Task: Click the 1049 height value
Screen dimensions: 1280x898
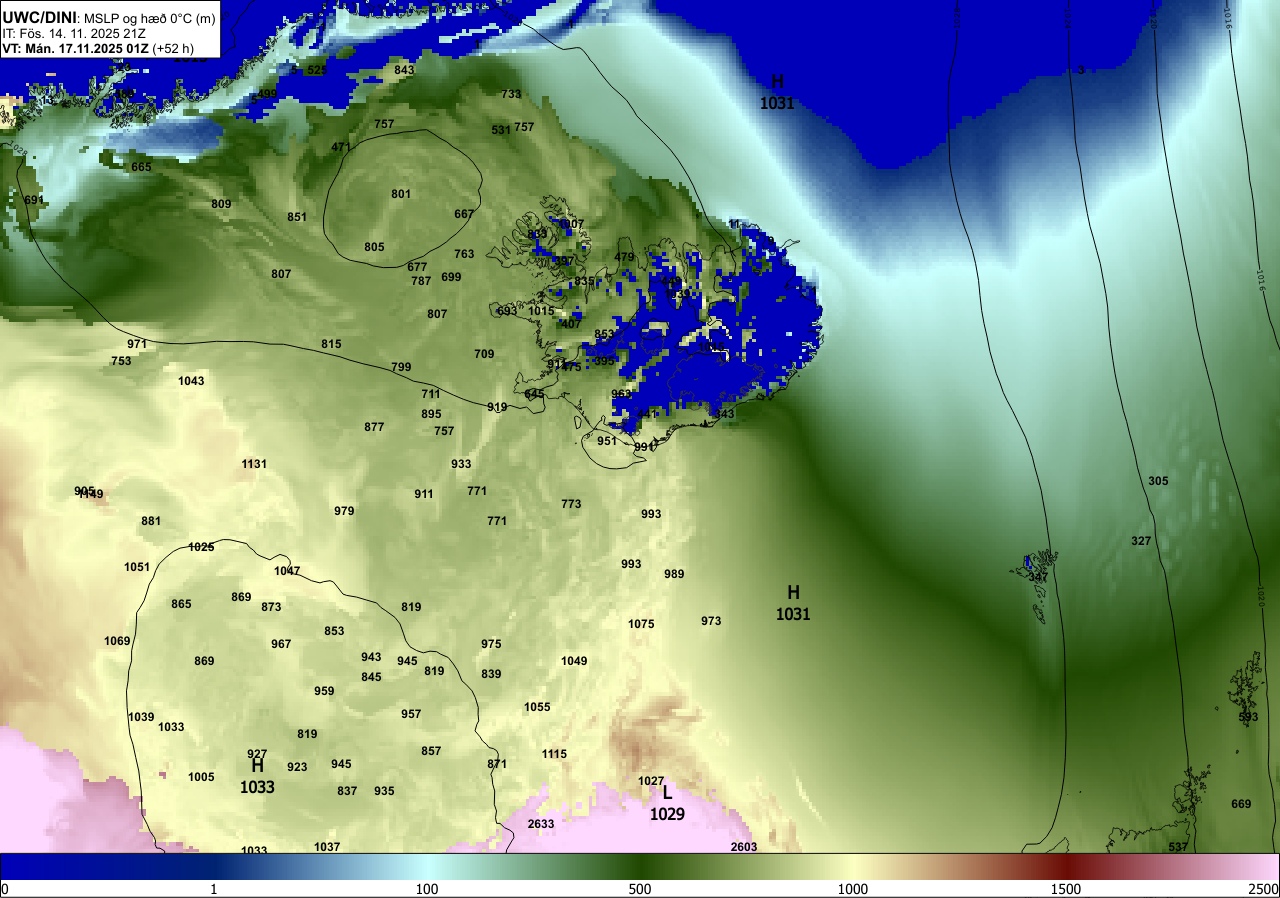Action: (x=574, y=661)
